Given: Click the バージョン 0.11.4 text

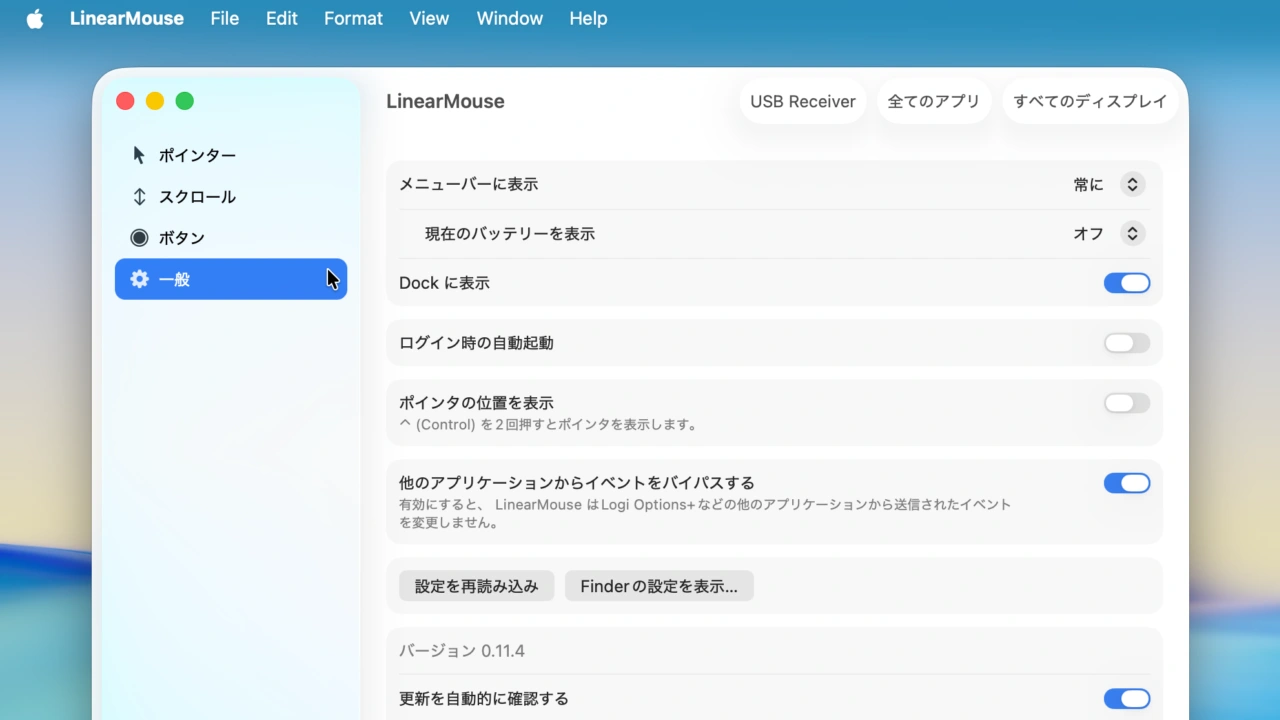Looking at the screenshot, I should click(x=462, y=651).
